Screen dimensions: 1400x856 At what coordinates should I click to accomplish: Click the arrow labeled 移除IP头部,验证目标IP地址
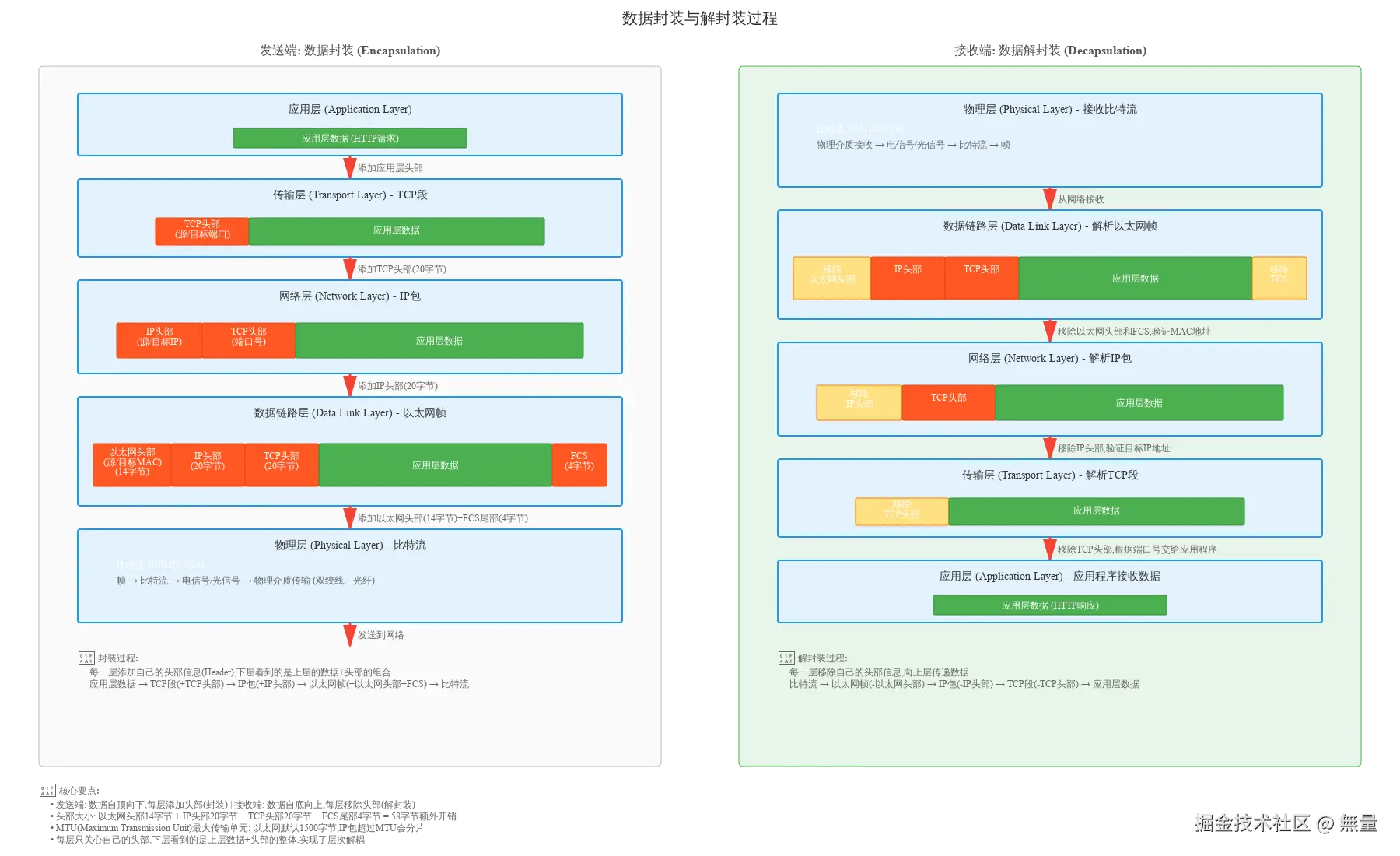1048,446
